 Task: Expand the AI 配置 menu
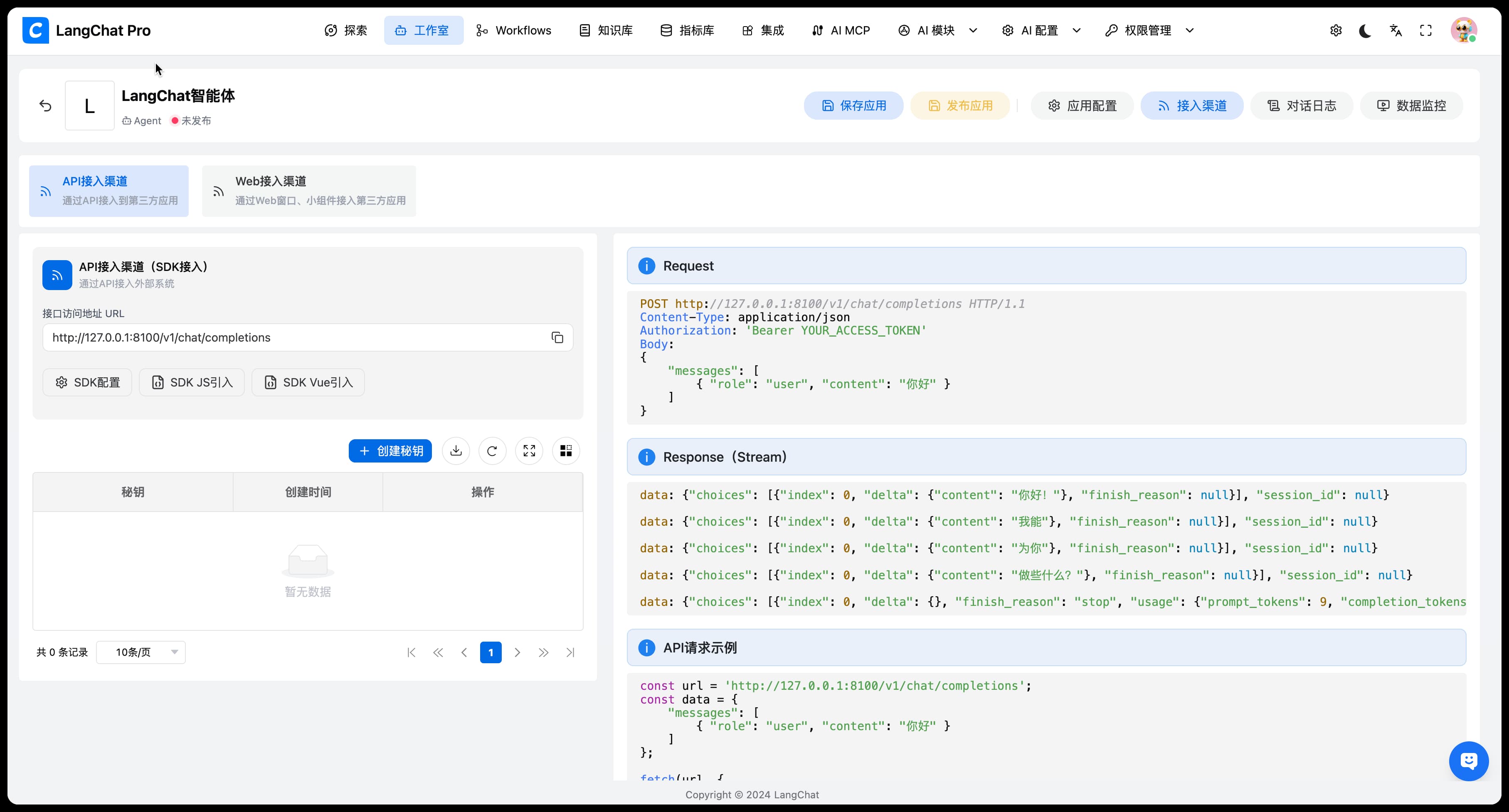(x=1041, y=30)
